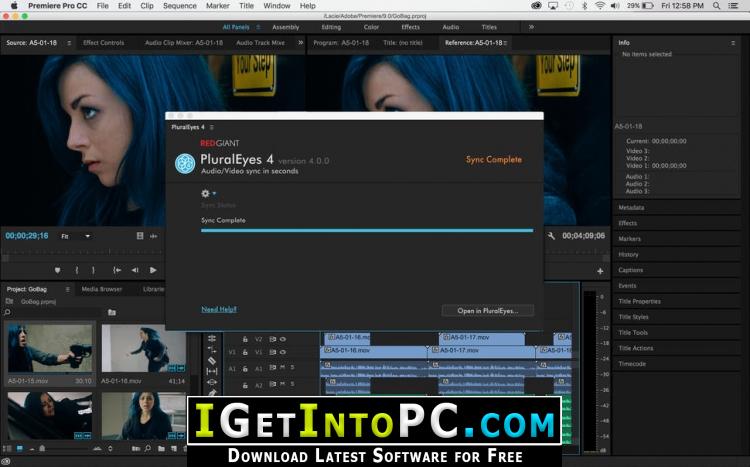Solo track A1

pos(292,367)
